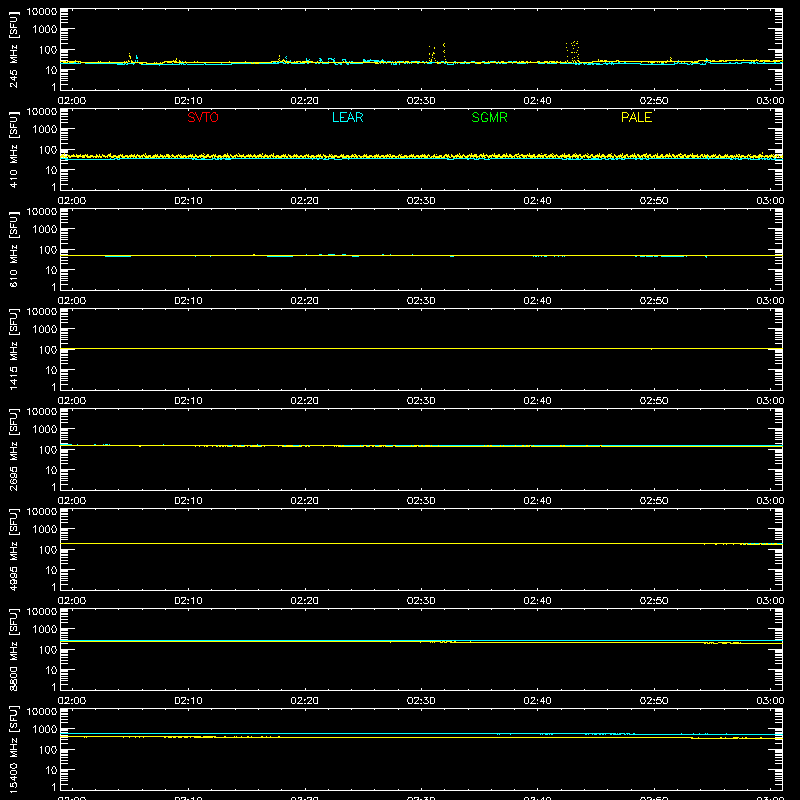Screen dimensions: 800x800
Task: Click 02:40 tick label under 245 MHz plot
Action: pos(537,101)
